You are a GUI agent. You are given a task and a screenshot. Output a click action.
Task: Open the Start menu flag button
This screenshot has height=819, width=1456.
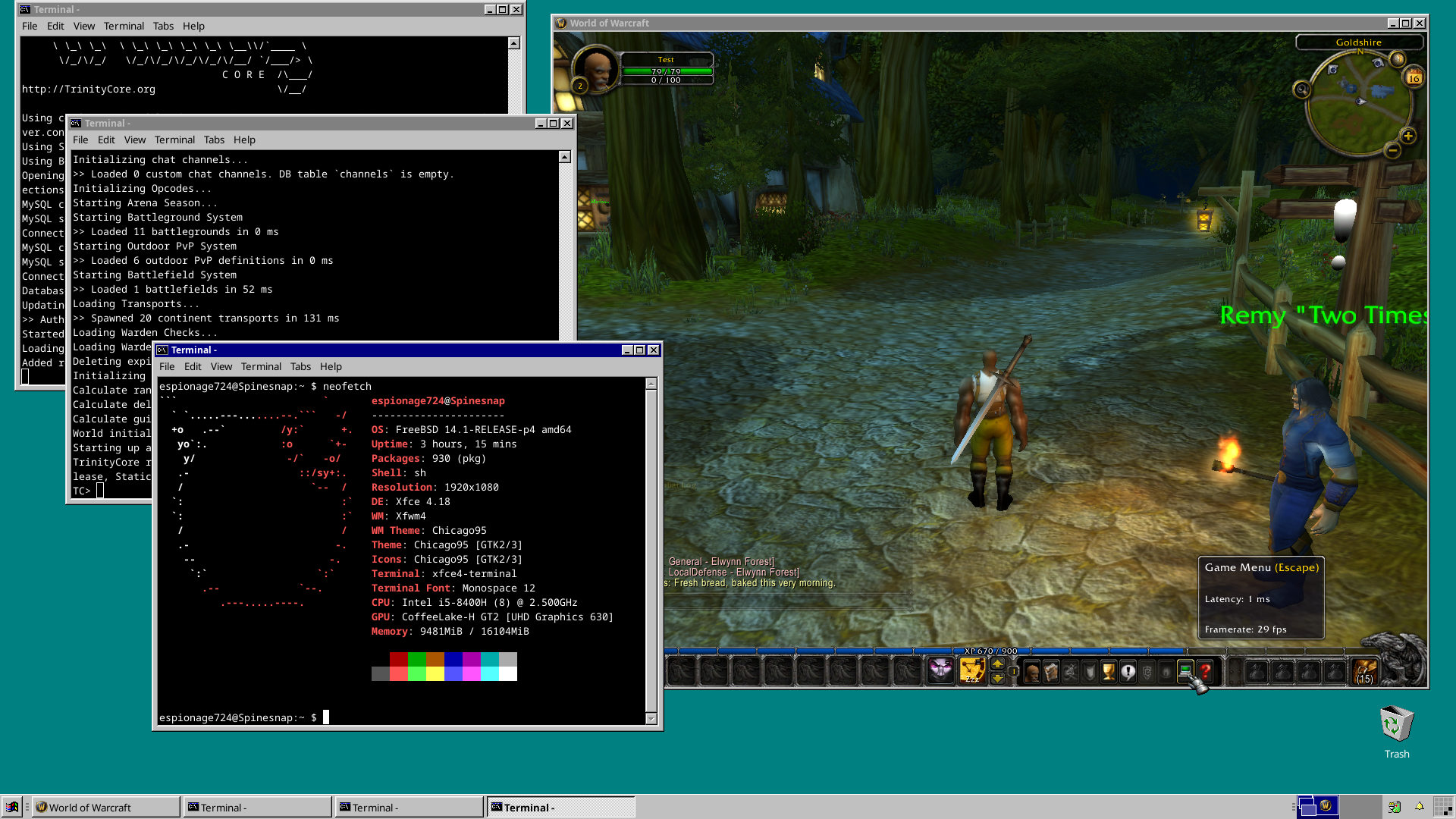(x=12, y=807)
